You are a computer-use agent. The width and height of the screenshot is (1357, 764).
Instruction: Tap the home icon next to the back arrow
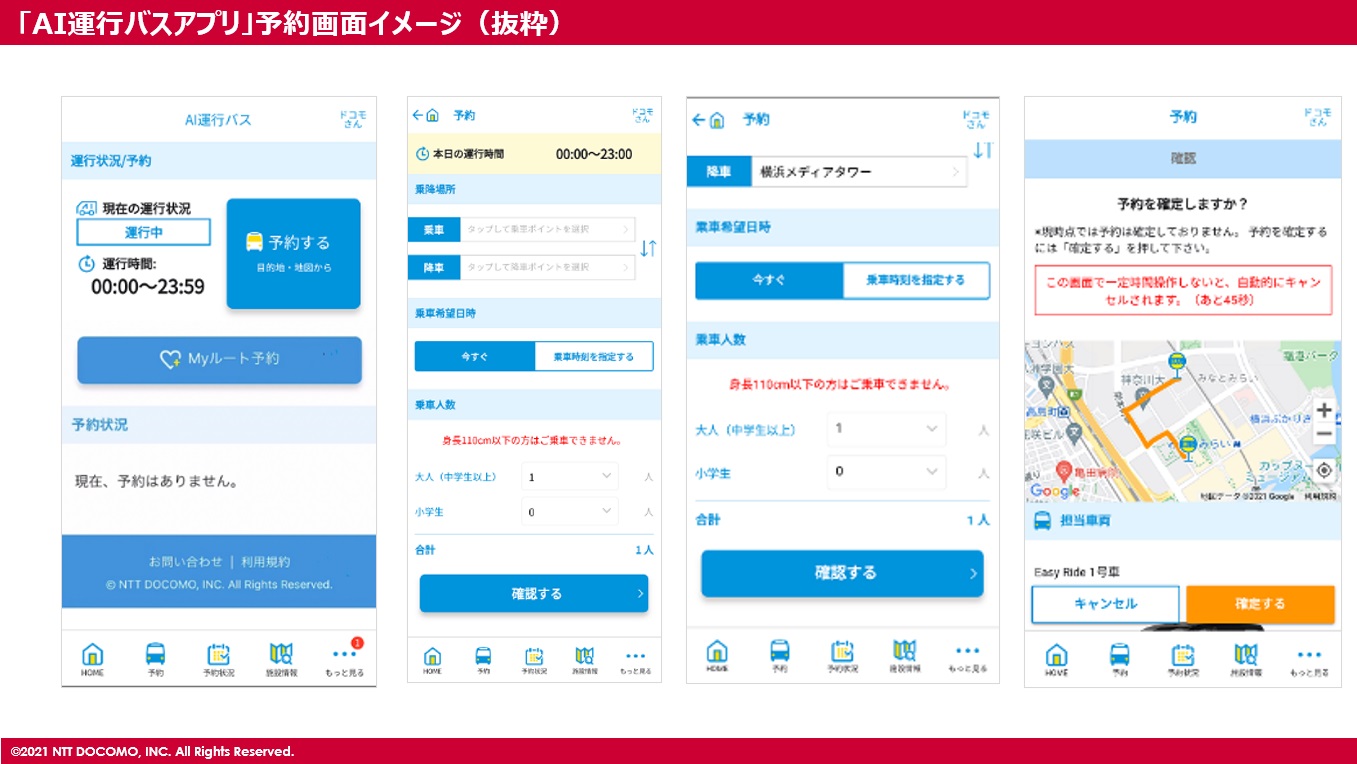435,114
